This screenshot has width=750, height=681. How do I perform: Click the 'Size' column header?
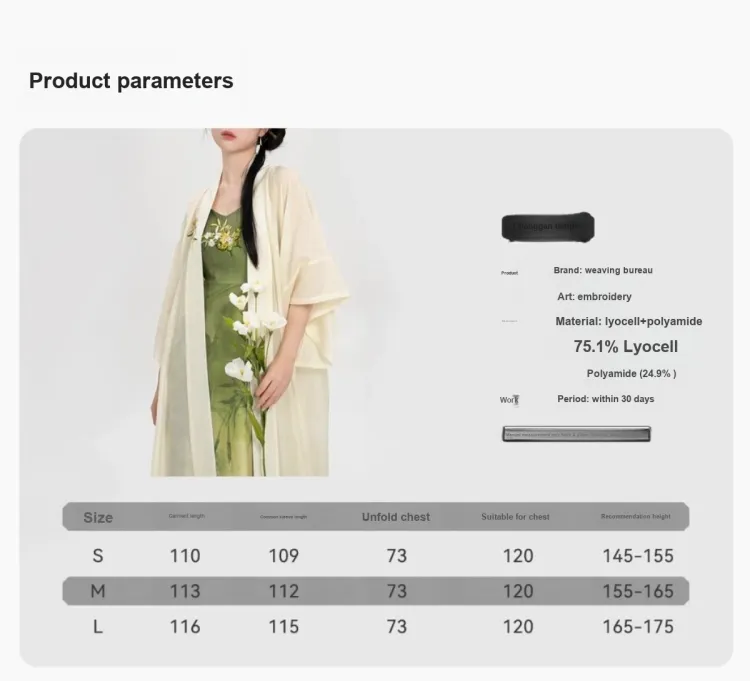click(x=98, y=517)
